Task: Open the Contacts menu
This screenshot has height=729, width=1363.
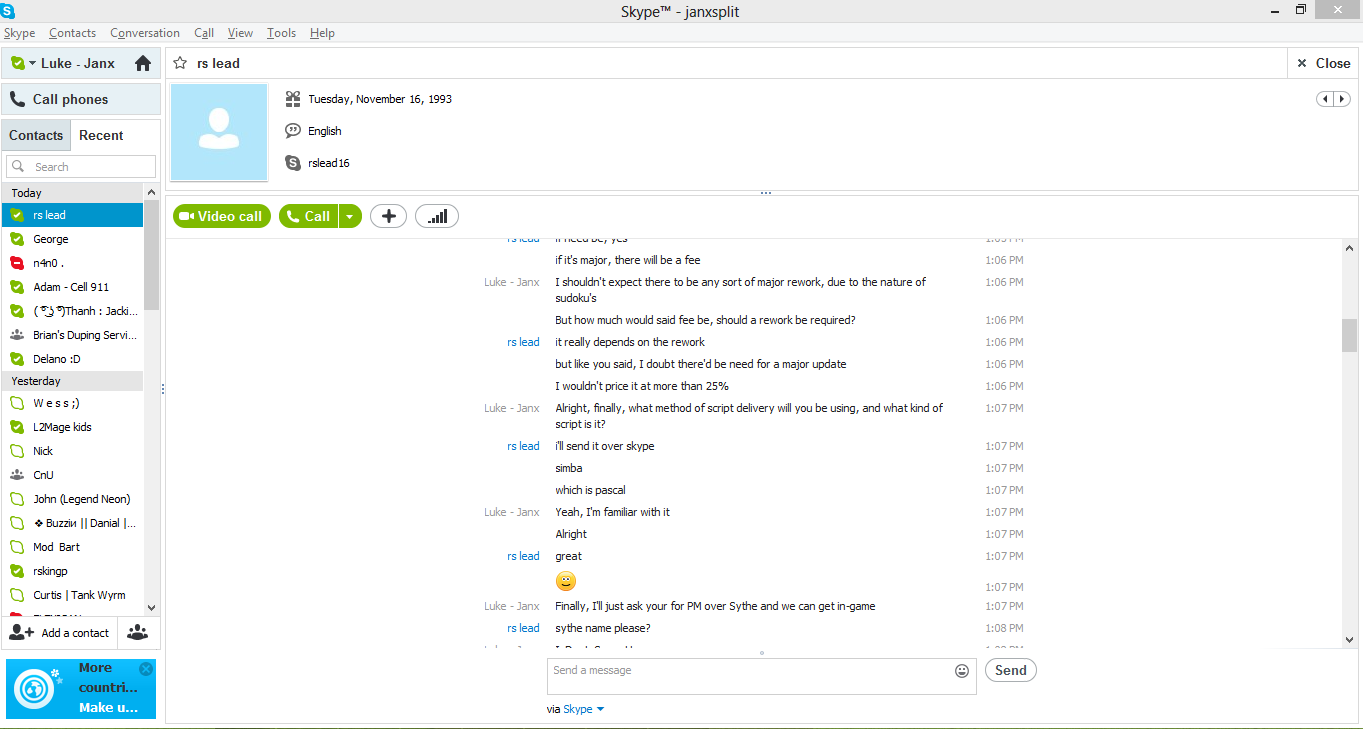Action: coord(72,33)
